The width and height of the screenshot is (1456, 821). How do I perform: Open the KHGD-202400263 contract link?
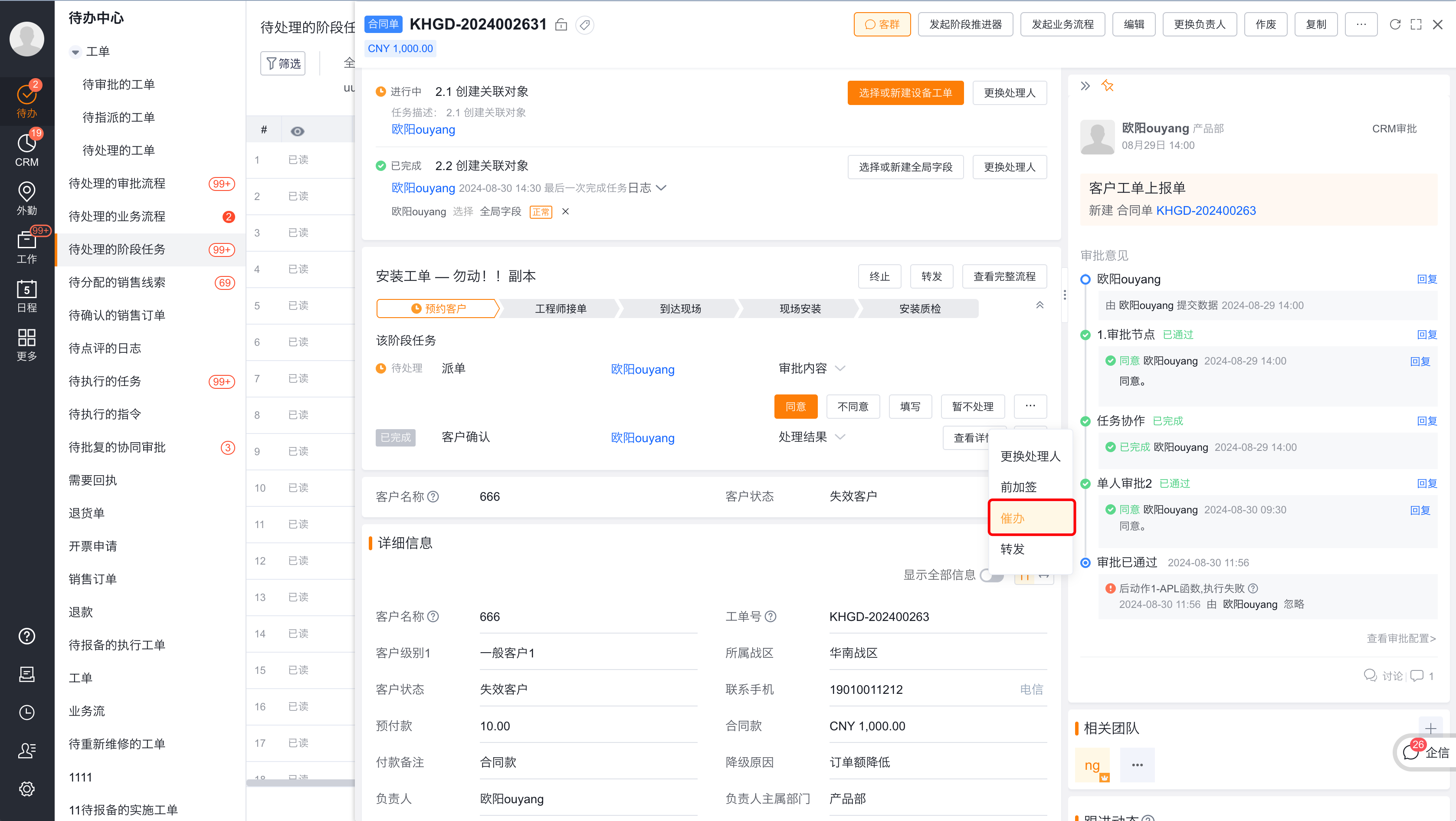(1206, 211)
